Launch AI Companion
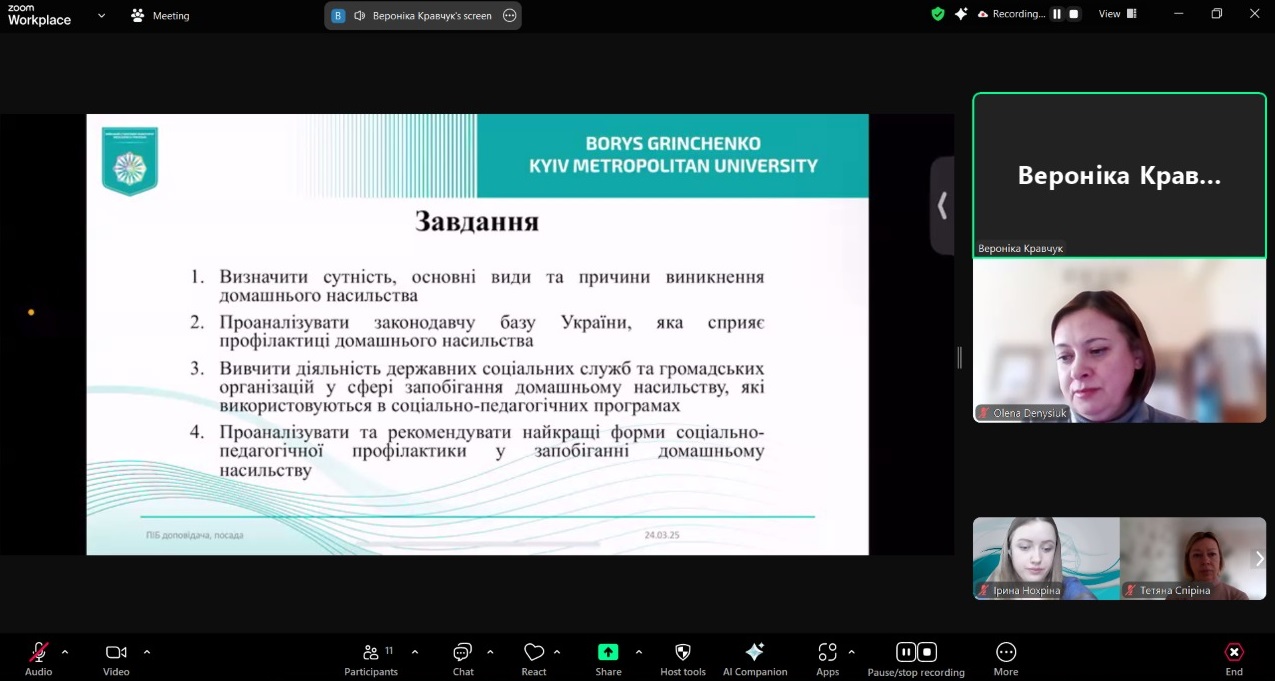This screenshot has width=1275, height=681. click(755, 657)
